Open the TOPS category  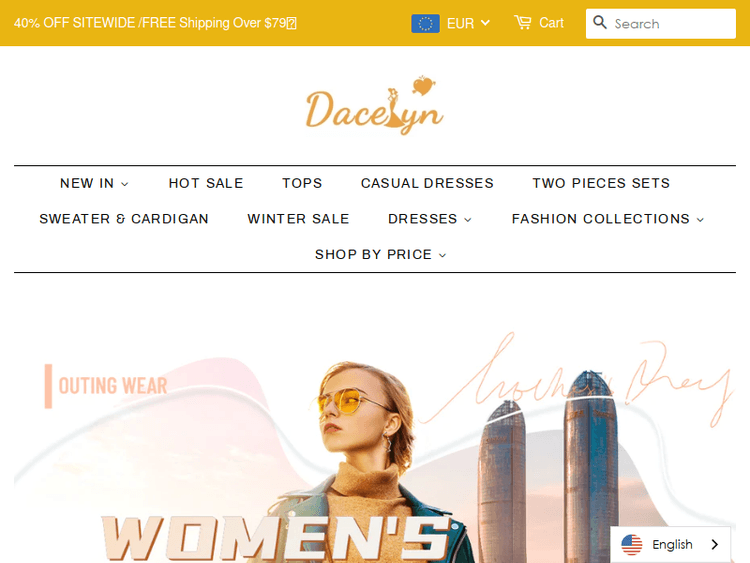coord(302,183)
